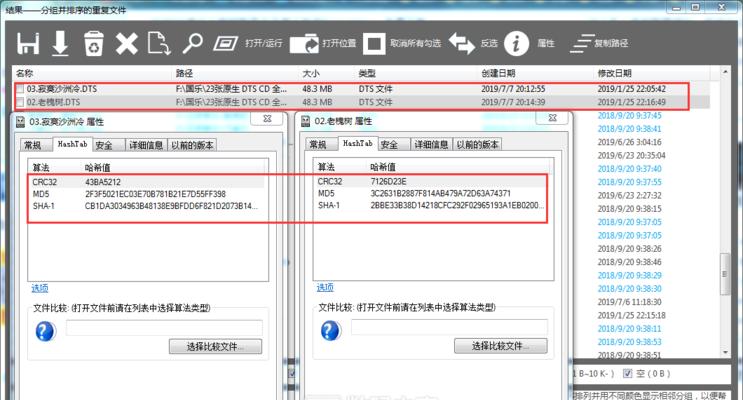This screenshot has height=400, width=743.
Task: Open 详细信息 tab in 03.寂寞沙洲冷 properties
Action: [146, 145]
